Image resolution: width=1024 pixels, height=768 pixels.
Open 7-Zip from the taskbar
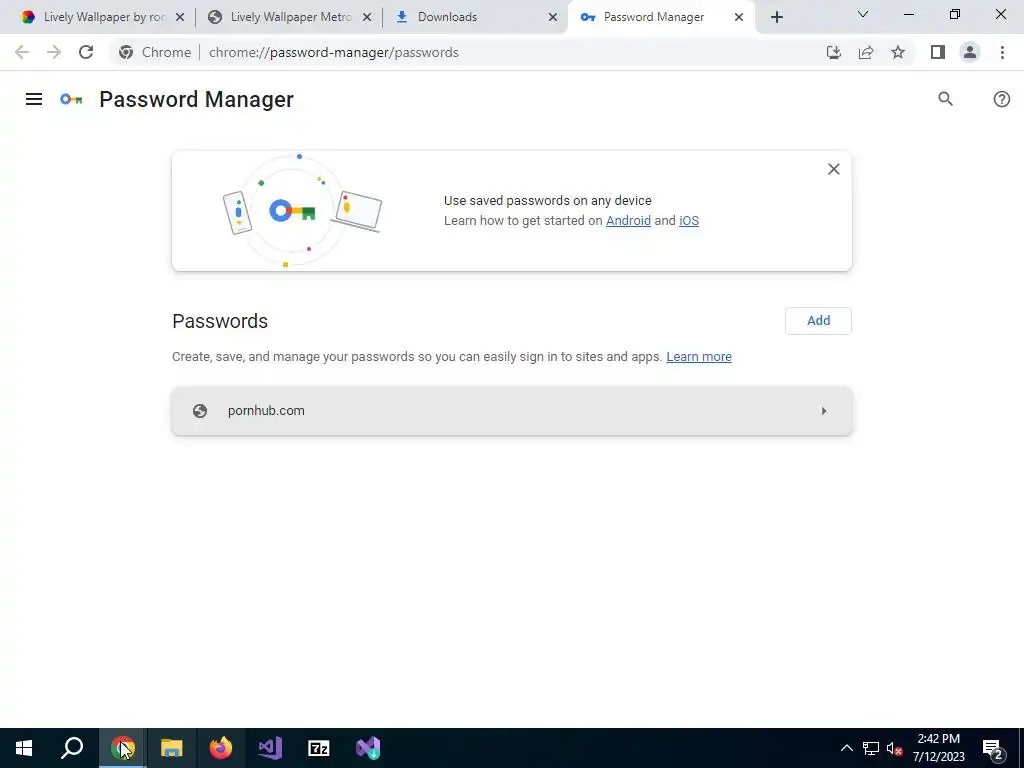319,748
